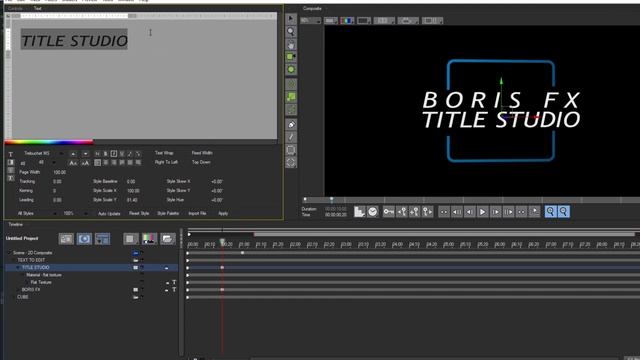Toggle visibility of TITLE STUDIO track
The height and width of the screenshot is (360, 640).
point(136,268)
